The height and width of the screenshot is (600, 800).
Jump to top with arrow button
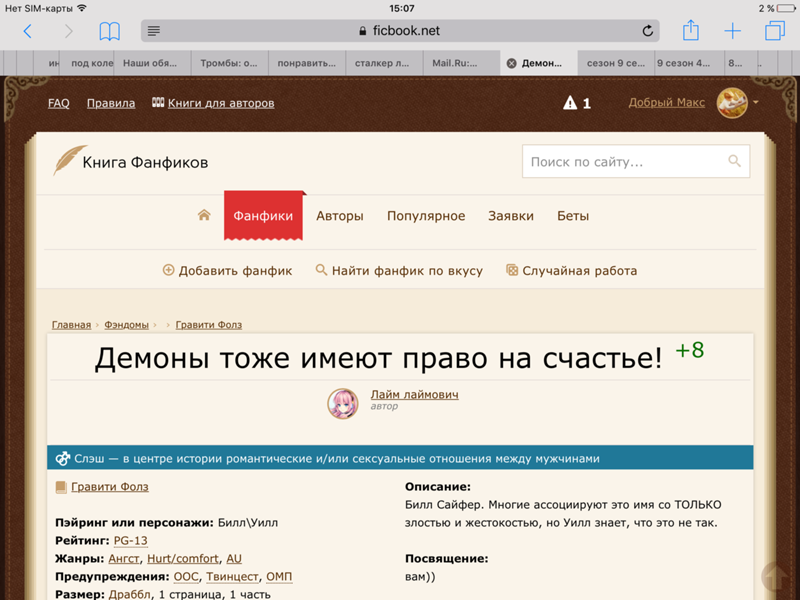click(x=776, y=577)
